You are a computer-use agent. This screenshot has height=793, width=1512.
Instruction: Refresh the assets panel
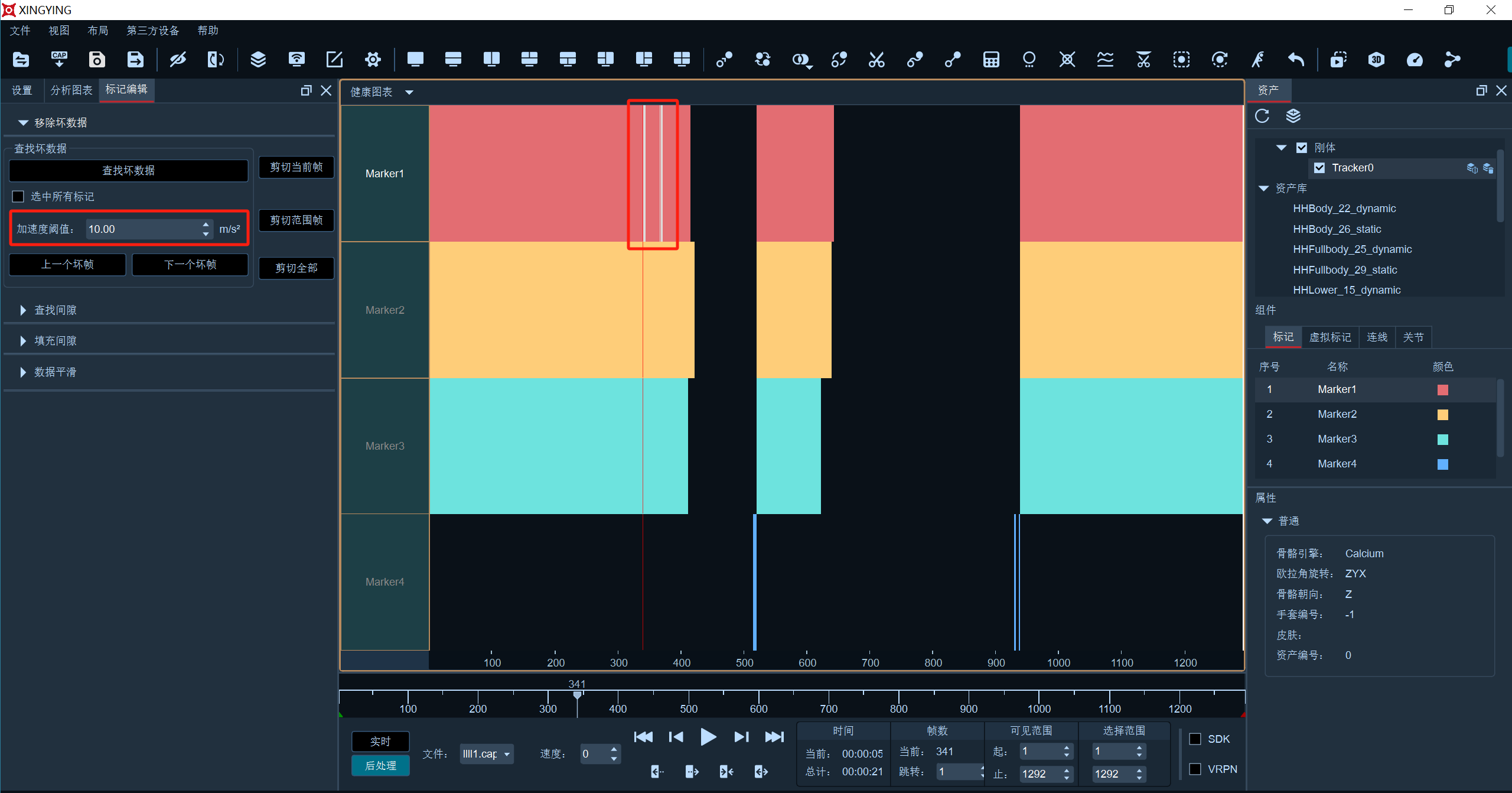[x=1262, y=116]
